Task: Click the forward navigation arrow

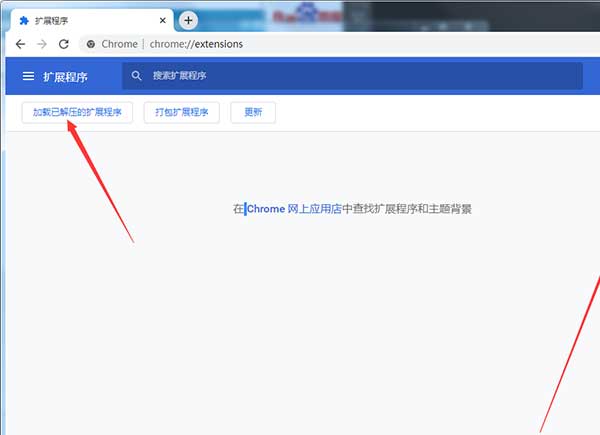Action: (x=42, y=44)
